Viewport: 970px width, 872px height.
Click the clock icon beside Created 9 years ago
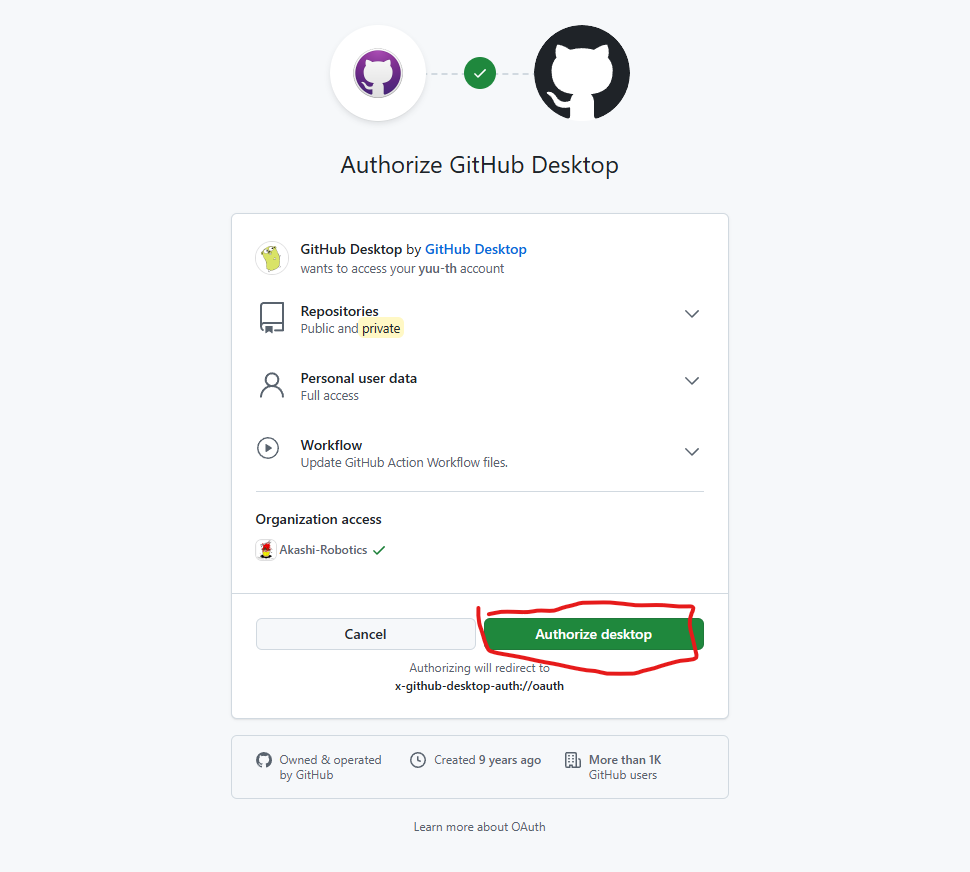click(418, 760)
